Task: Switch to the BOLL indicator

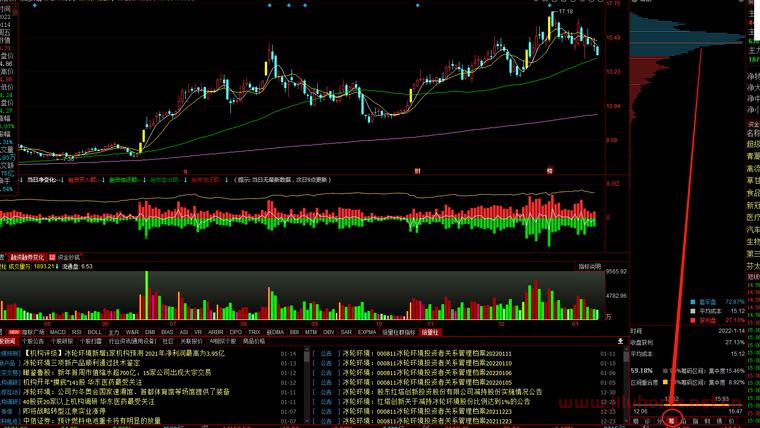Action: (x=94, y=331)
